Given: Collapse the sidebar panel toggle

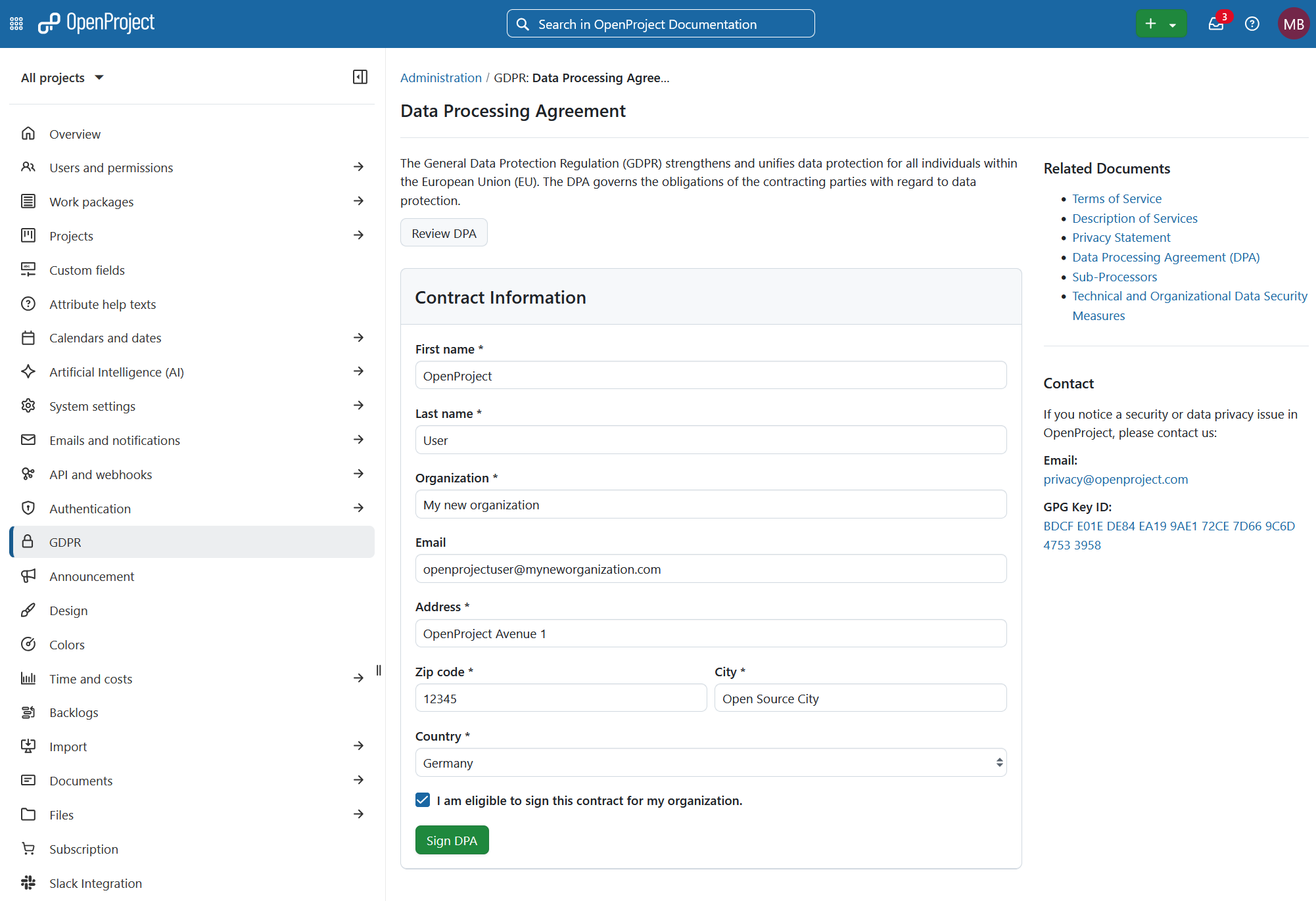Looking at the screenshot, I should tap(359, 77).
